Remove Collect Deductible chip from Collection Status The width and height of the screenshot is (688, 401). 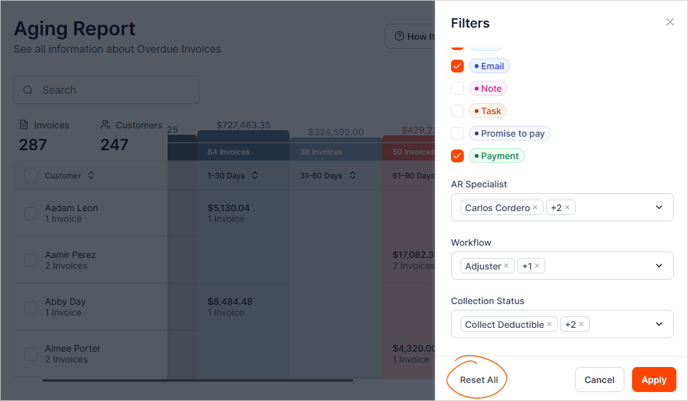point(549,325)
